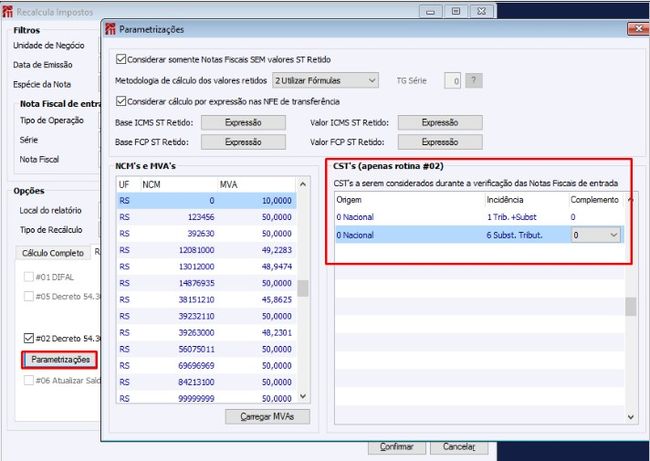650x461 pixels.
Task: Select the row with NCM 69696969
Action: pos(206,366)
